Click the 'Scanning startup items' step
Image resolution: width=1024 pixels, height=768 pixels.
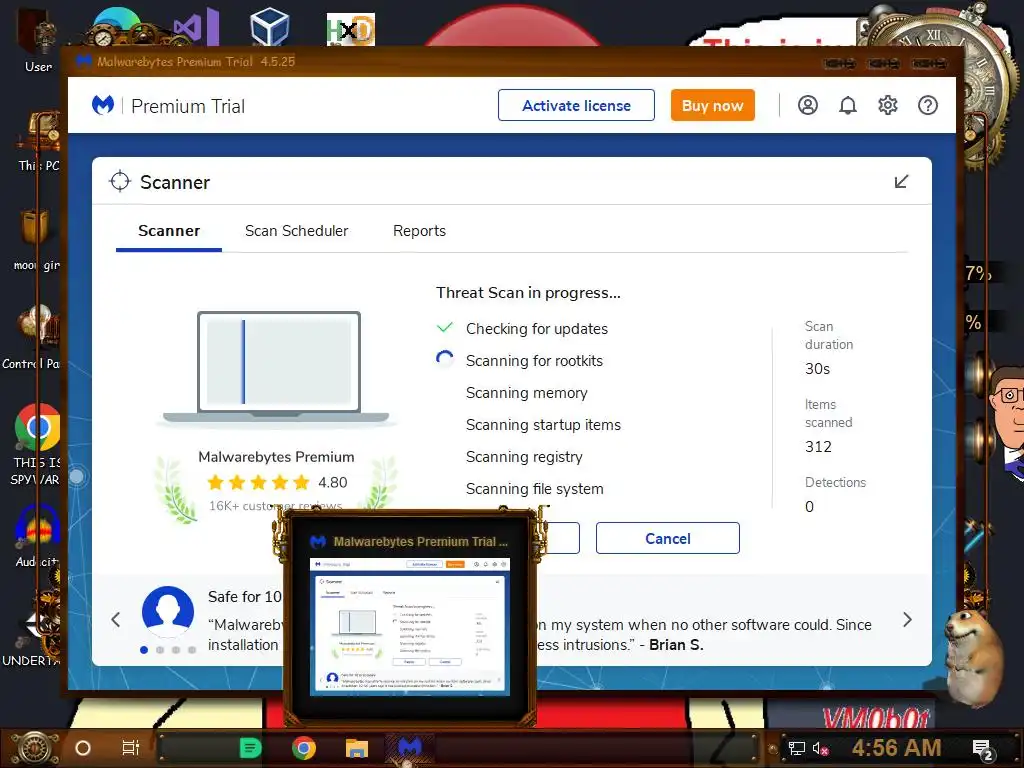tap(543, 424)
